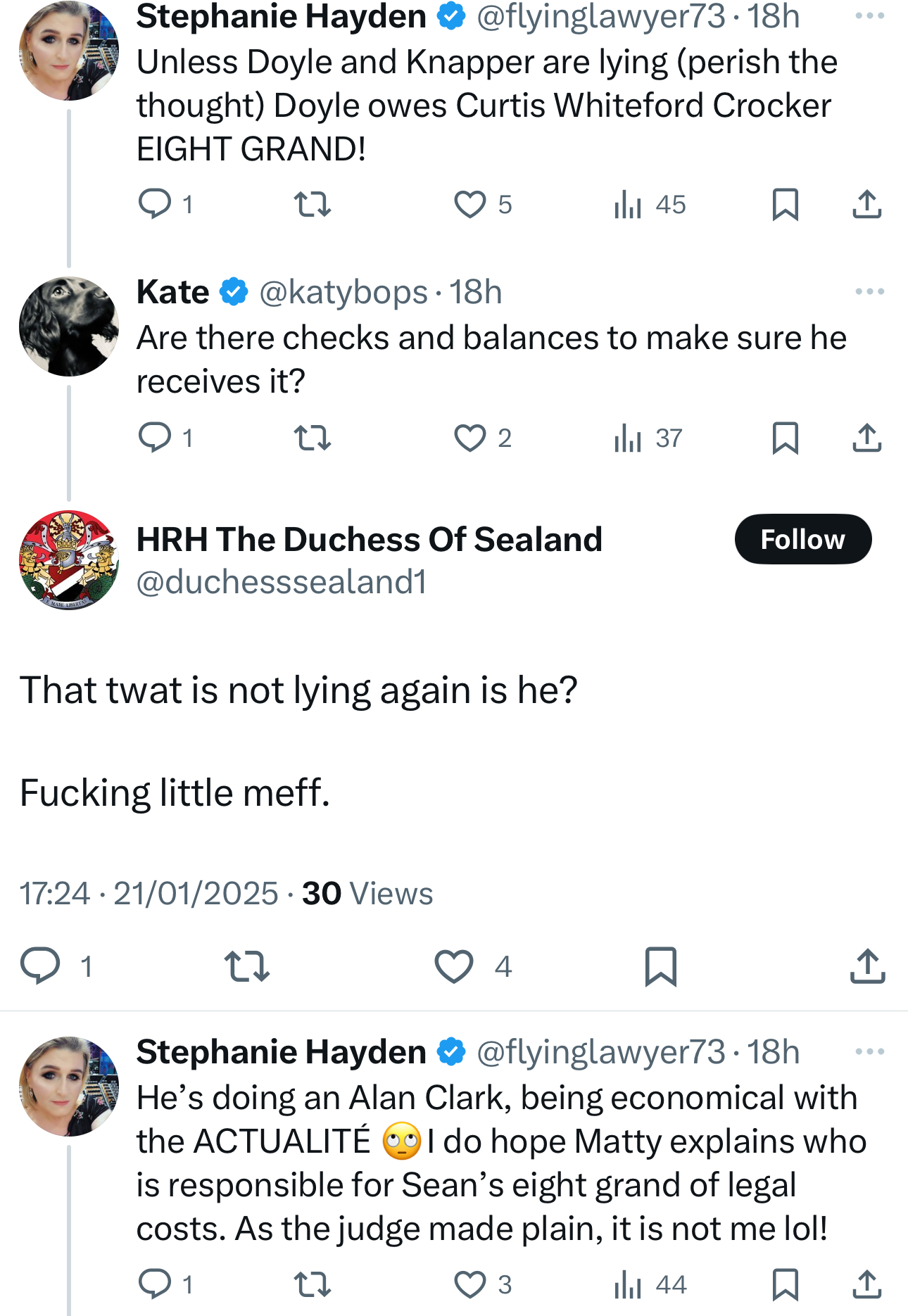Viewport: 908px width, 1316px height.
Task: Bookmark the Duchess Of Sealand tweet
Action: pos(660,966)
